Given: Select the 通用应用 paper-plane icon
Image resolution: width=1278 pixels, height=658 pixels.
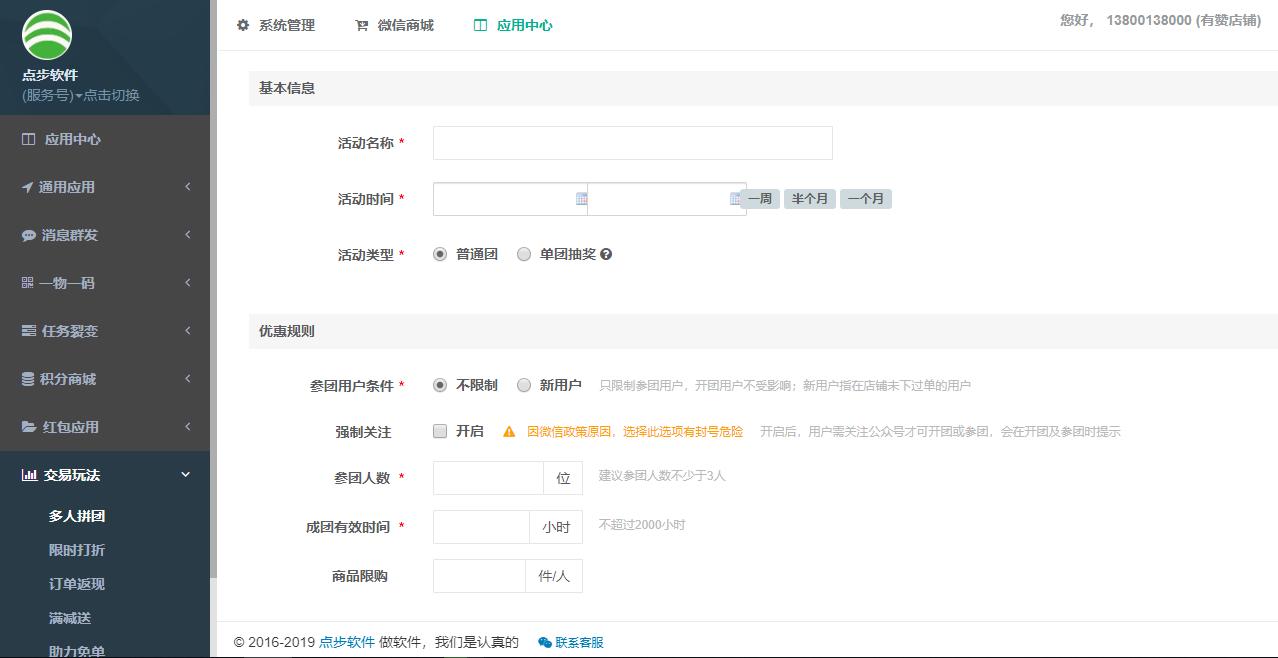Looking at the screenshot, I should [25, 187].
